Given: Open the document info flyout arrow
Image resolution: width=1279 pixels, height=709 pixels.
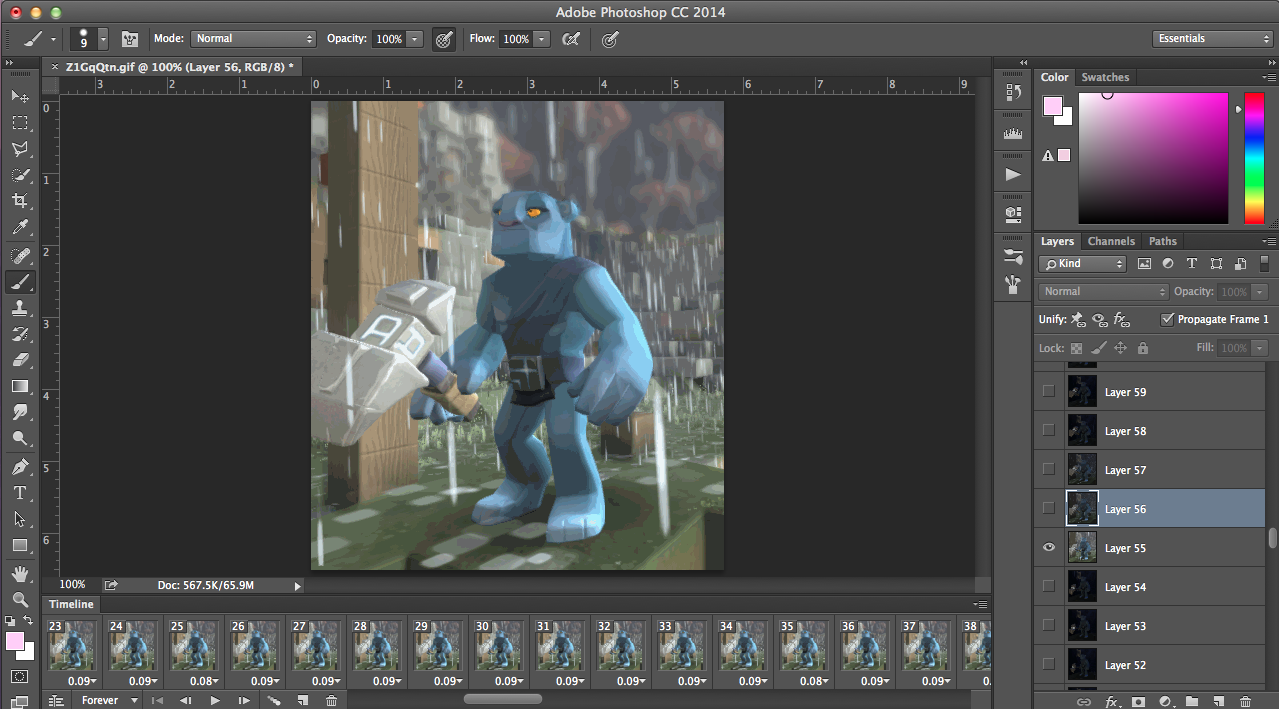Looking at the screenshot, I should point(297,585).
